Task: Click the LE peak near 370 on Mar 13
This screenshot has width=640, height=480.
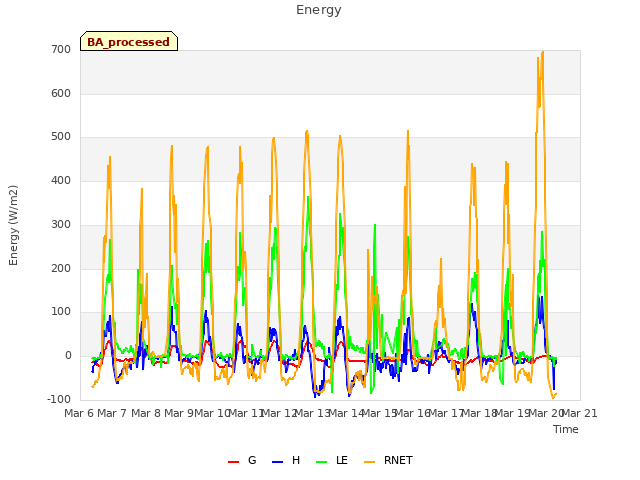Action: tap(308, 197)
